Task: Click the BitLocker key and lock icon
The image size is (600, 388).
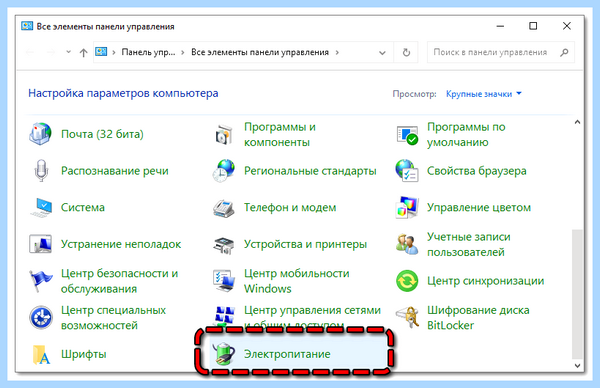Action: tap(407, 318)
